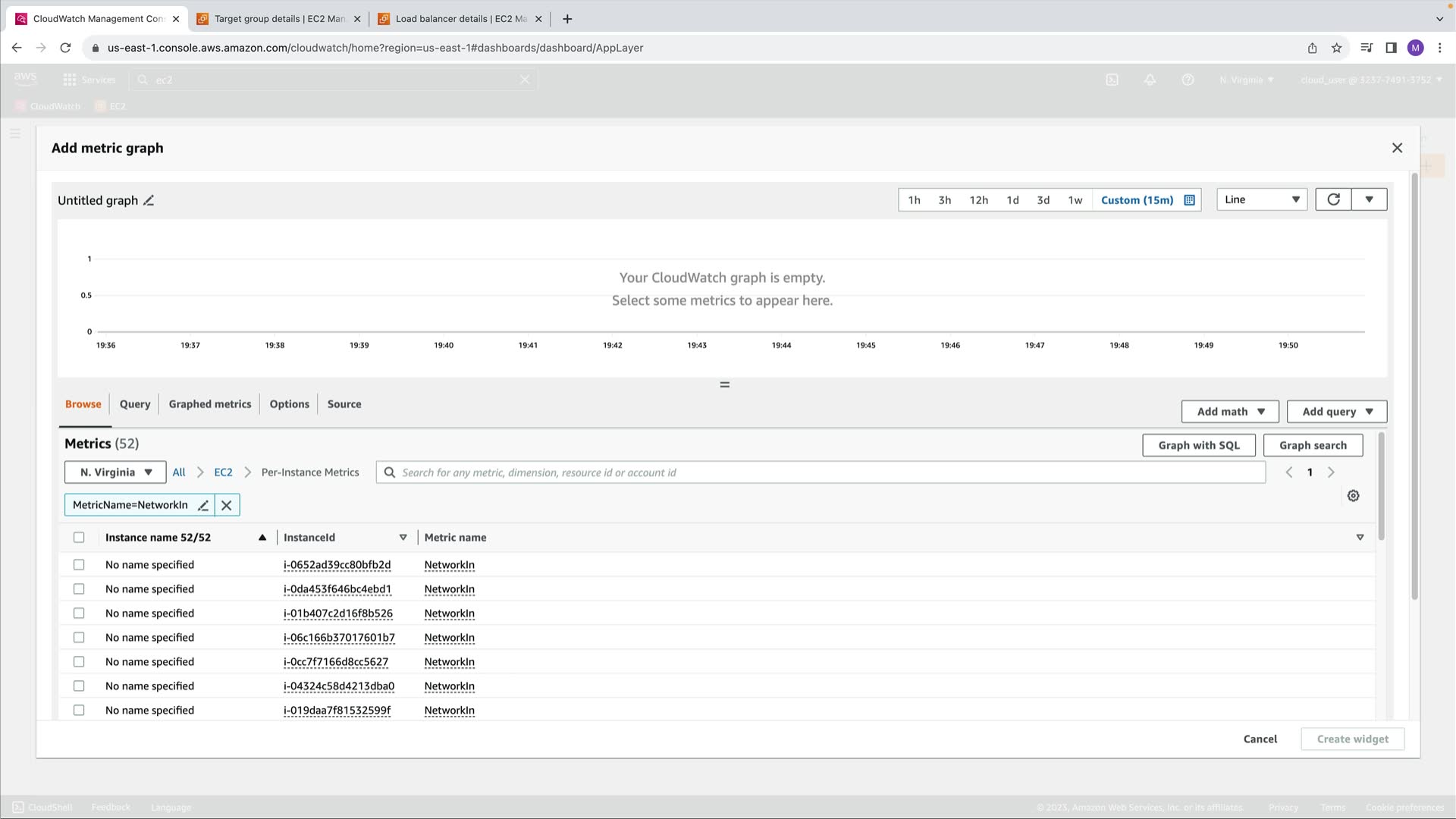Remove the MetricName=NetworkIn filter
Screen dimensions: 1456x819
click(227, 505)
